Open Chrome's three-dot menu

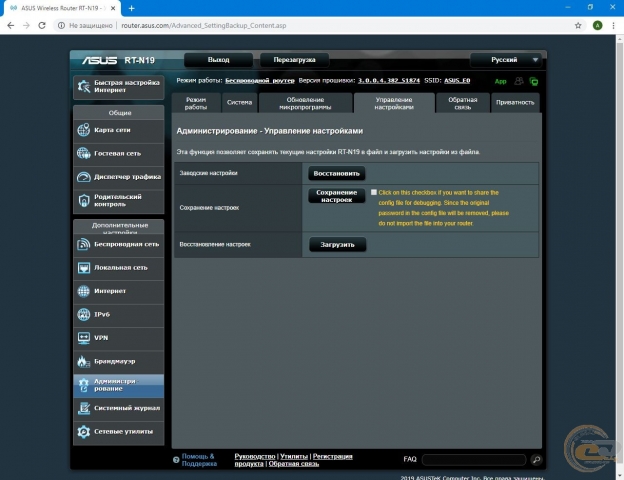(613, 25)
